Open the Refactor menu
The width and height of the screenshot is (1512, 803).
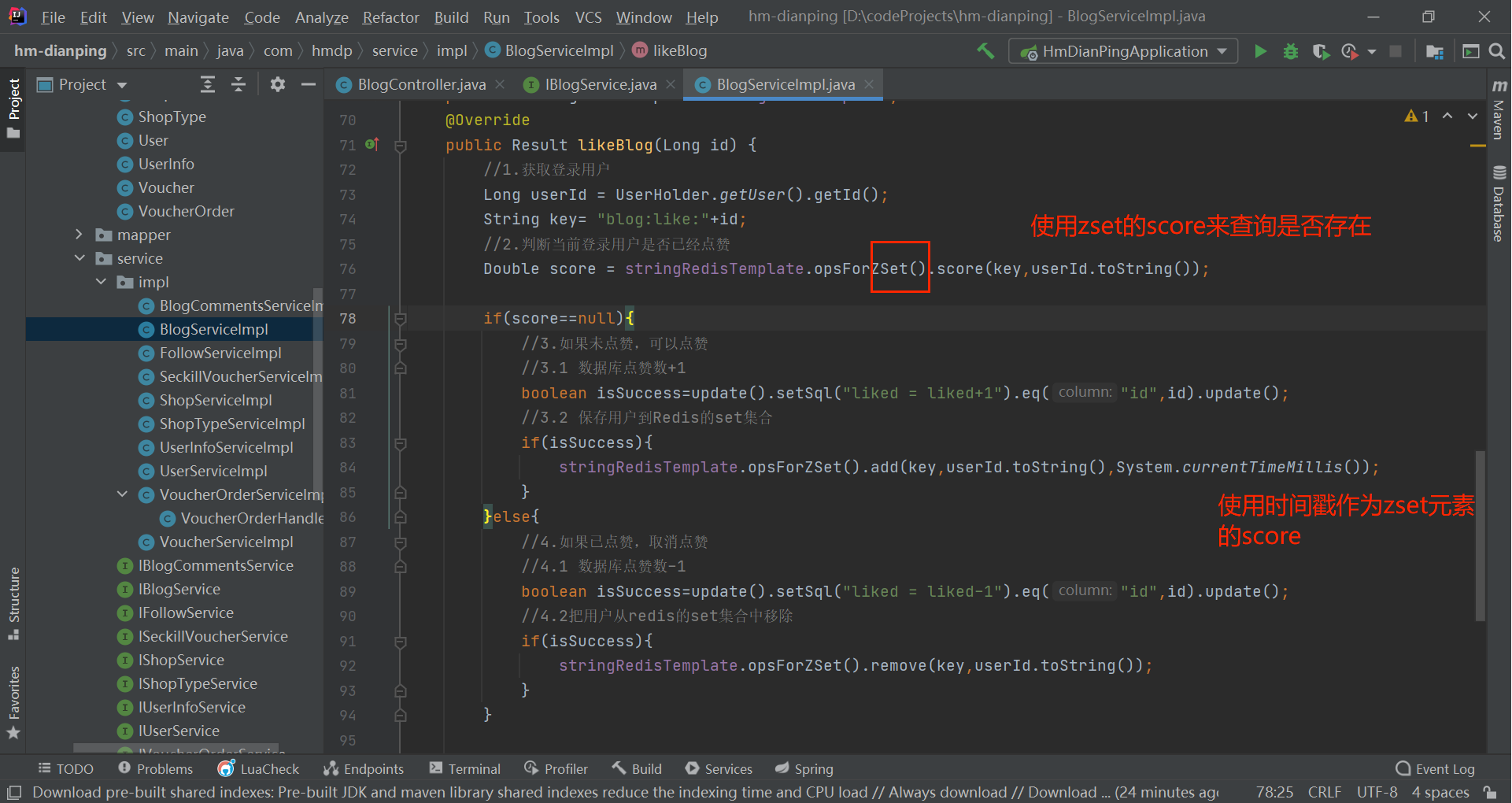click(390, 17)
